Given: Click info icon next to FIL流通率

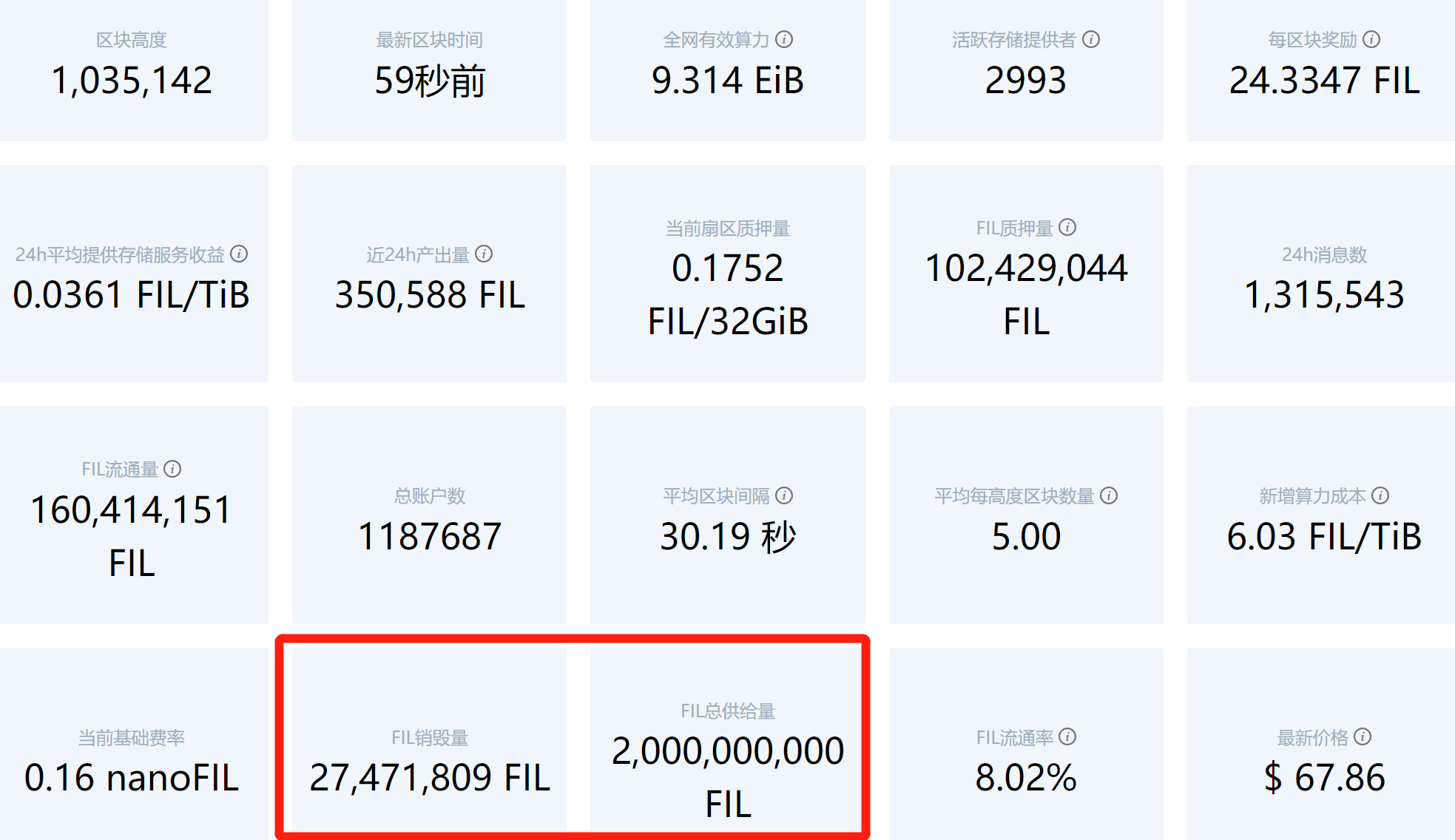Looking at the screenshot, I should click(1067, 736).
